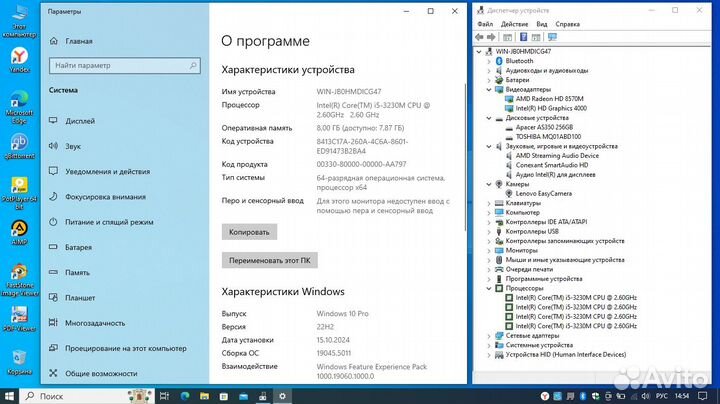
Task: Click Переименовать этот ПК button
Action: click(x=270, y=260)
